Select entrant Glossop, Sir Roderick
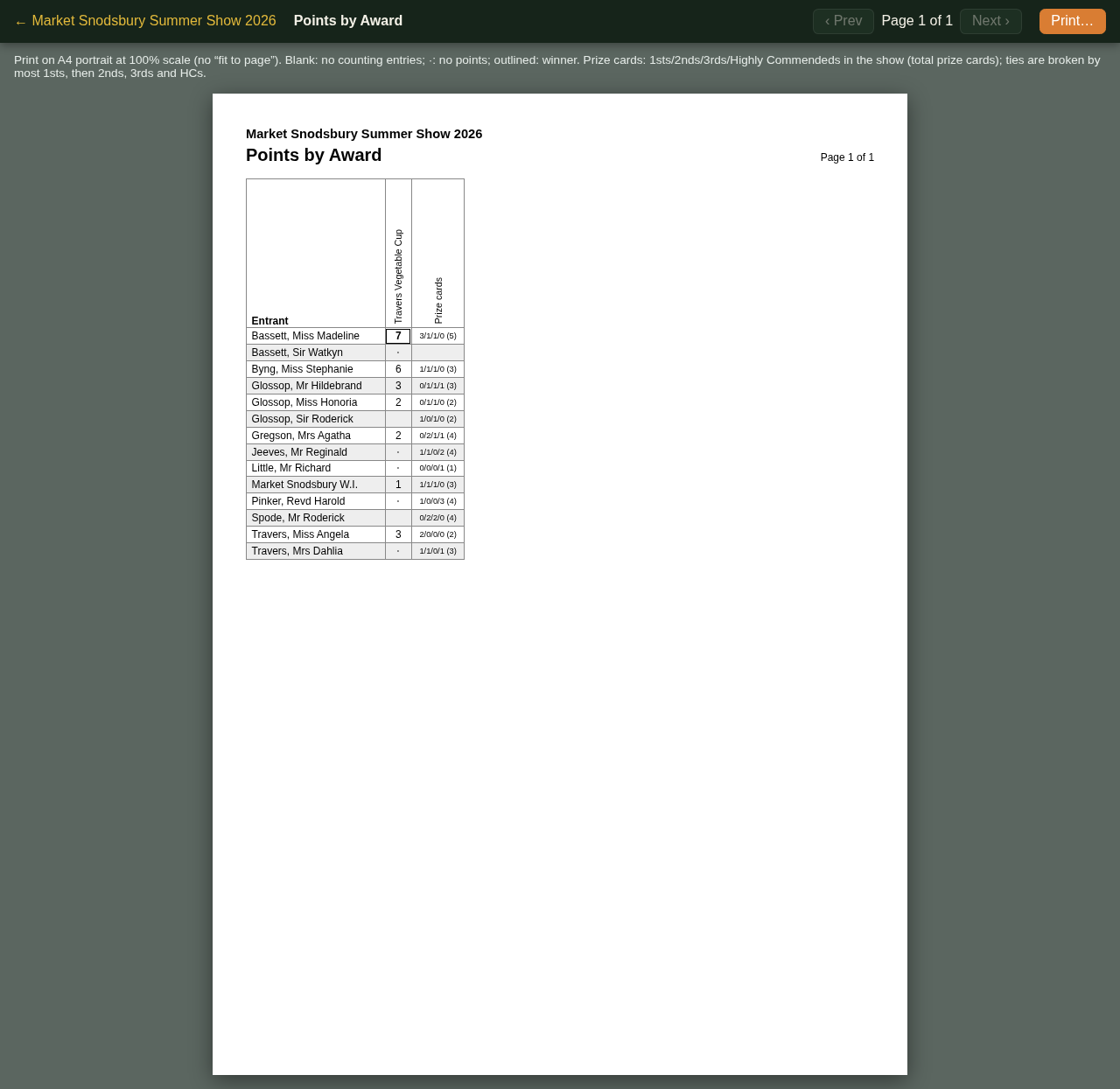Screen dimensions: 1120x1089 [x=316, y=419]
